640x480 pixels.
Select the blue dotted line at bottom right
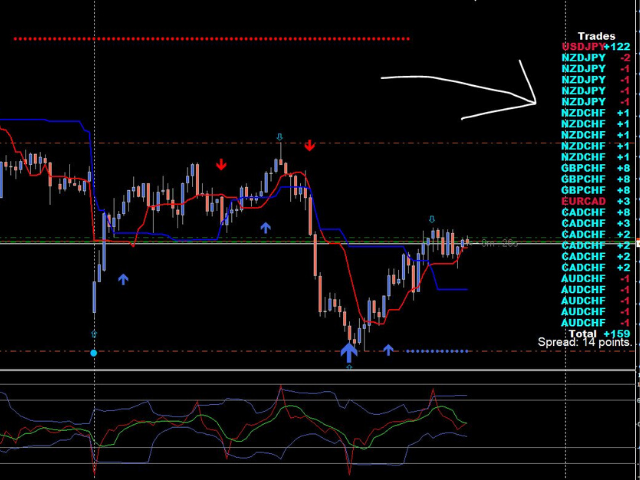point(438,351)
